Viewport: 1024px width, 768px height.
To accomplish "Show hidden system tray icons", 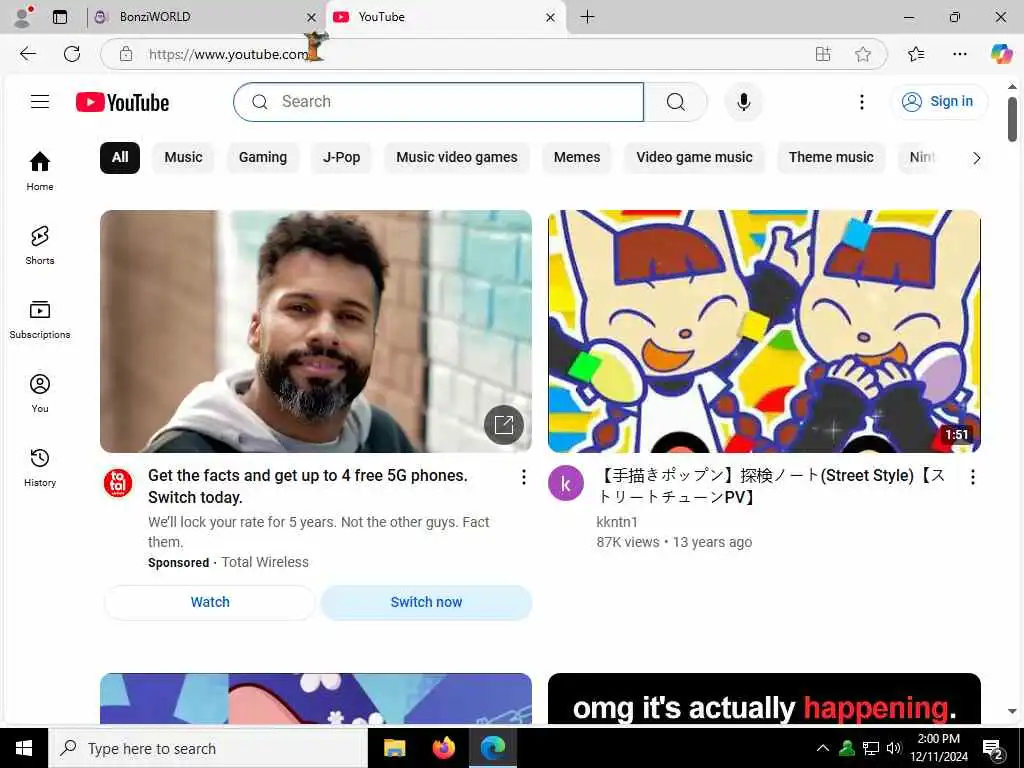I will coord(823,748).
